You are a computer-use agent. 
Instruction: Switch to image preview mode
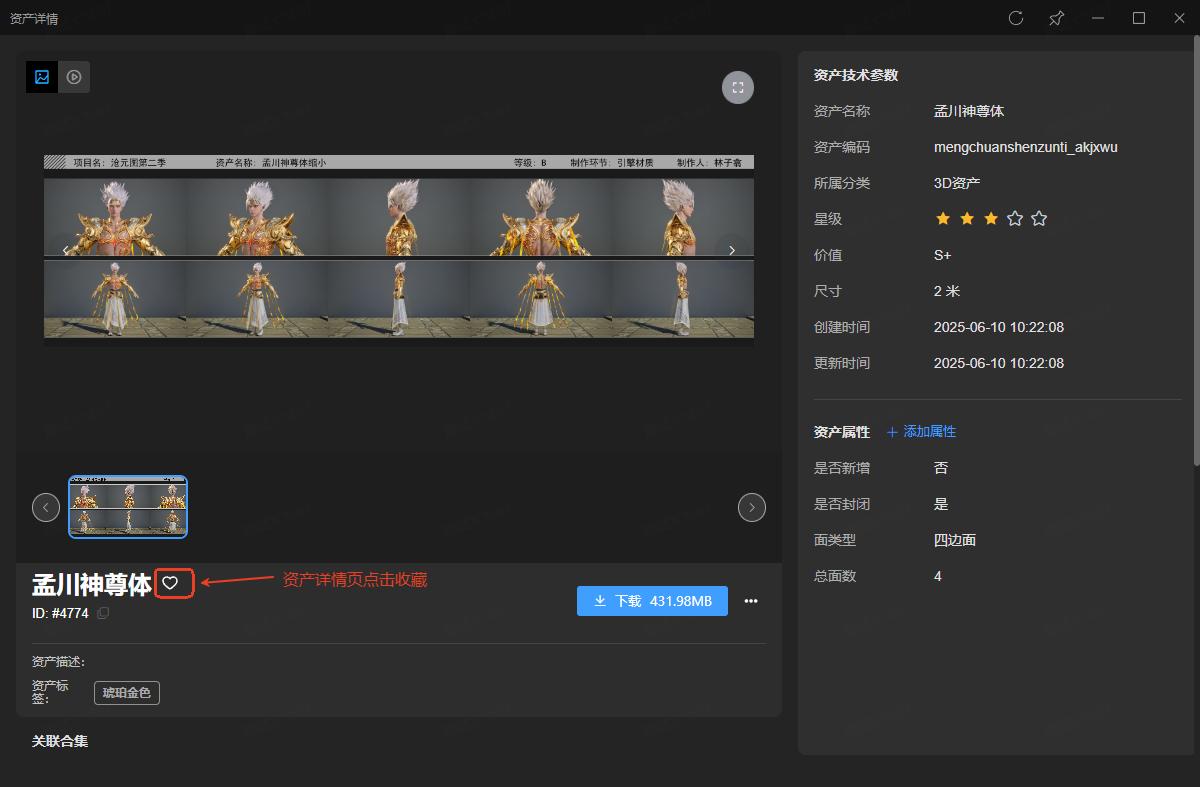(x=42, y=77)
